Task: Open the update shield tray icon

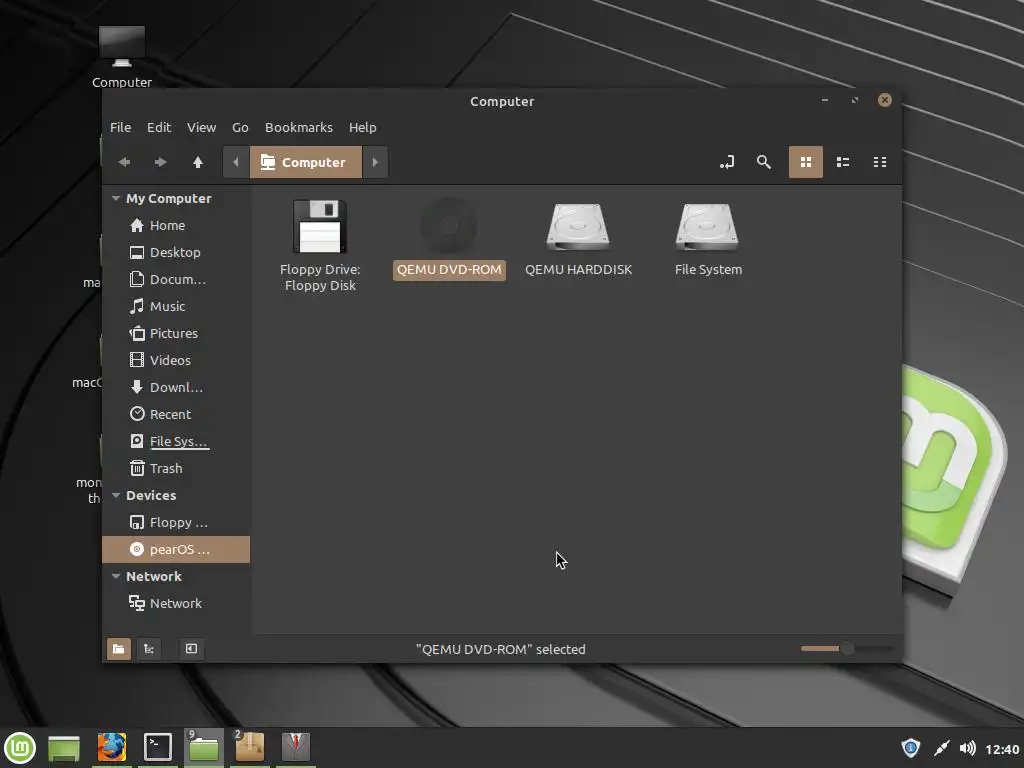Action: pyautogui.click(x=910, y=748)
